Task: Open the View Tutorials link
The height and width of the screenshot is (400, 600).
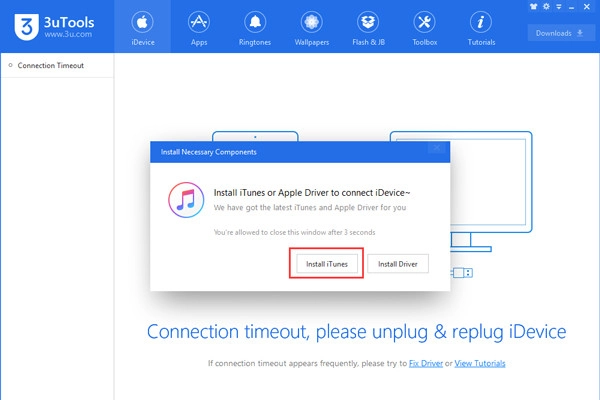Action: 480,363
